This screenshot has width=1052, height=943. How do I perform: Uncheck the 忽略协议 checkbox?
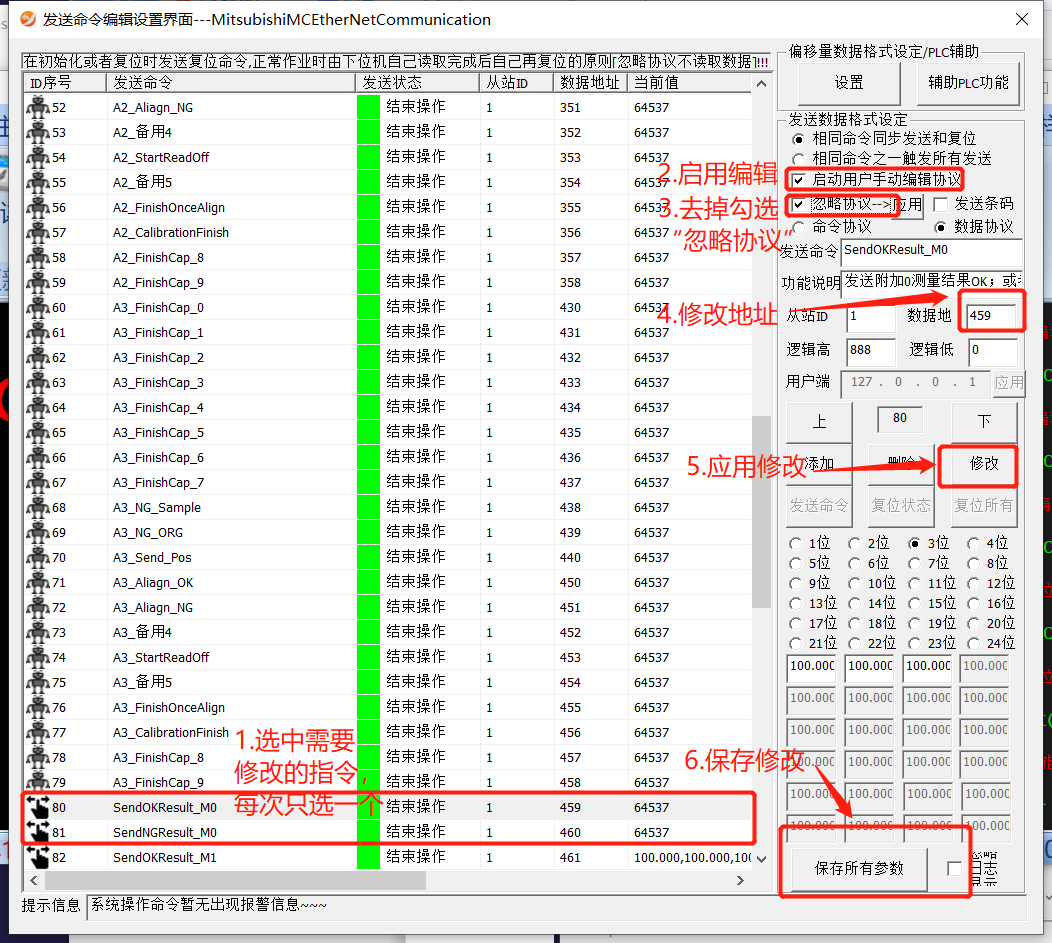(x=799, y=204)
